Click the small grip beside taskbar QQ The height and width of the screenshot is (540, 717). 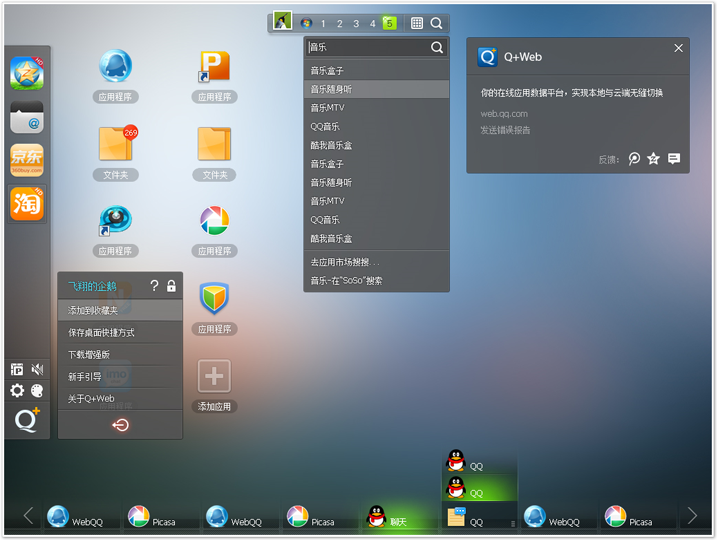513,524
